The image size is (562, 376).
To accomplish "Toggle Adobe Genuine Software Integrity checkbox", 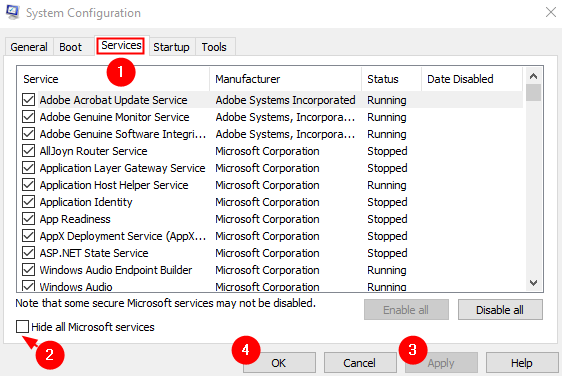I will (x=28, y=134).
